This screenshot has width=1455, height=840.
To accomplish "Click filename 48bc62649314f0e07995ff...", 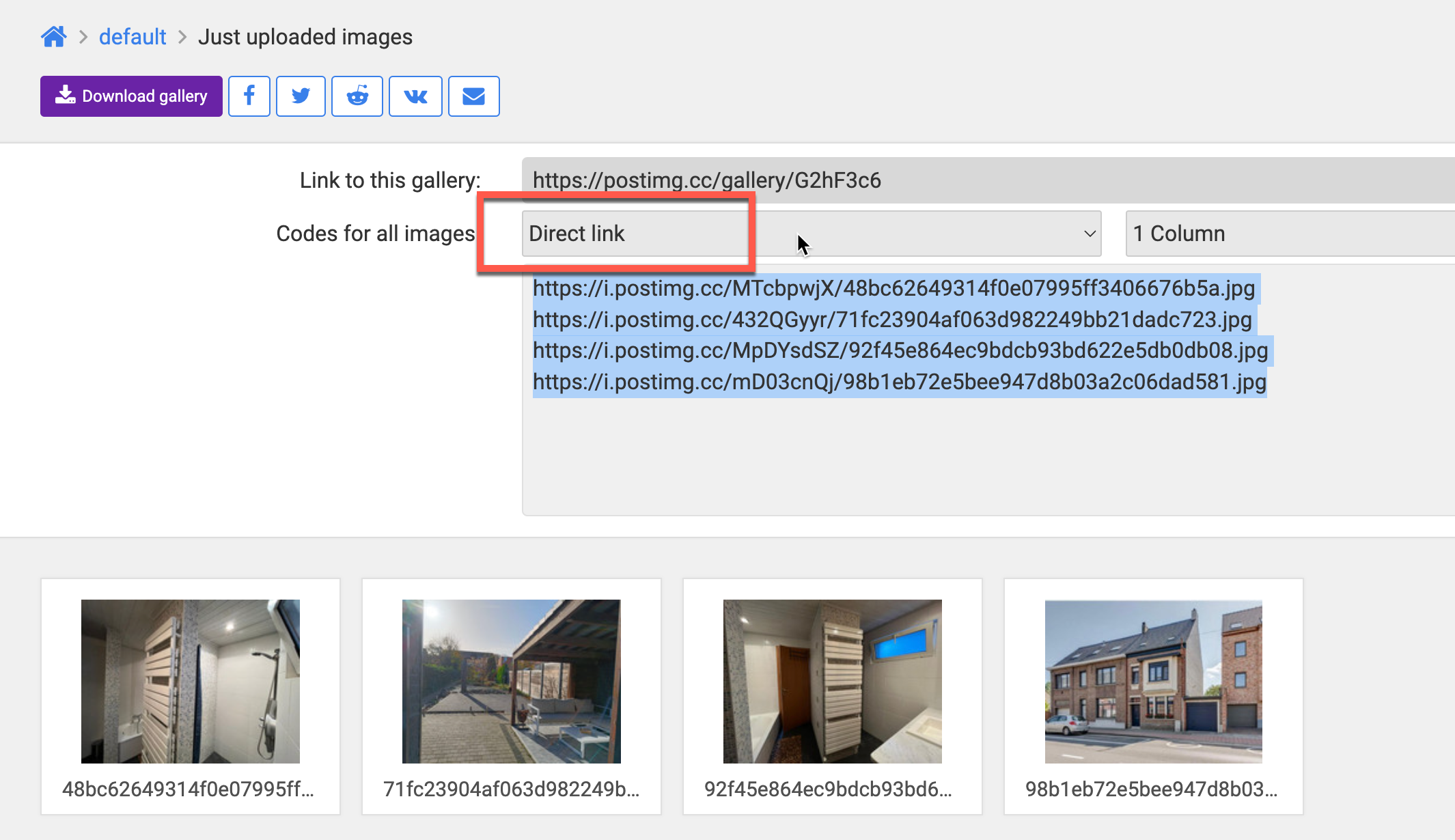I will 189,789.
